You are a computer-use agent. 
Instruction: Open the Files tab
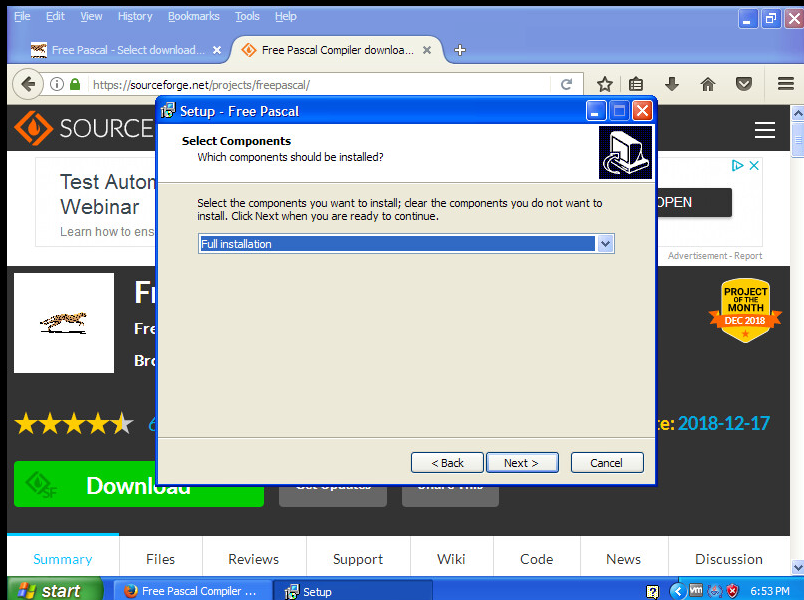pos(160,559)
